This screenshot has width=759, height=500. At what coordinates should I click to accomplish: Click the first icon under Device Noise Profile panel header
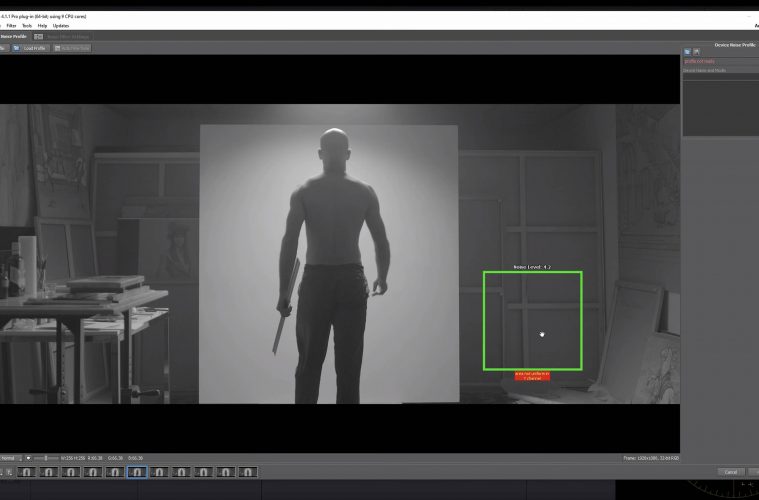pos(687,51)
